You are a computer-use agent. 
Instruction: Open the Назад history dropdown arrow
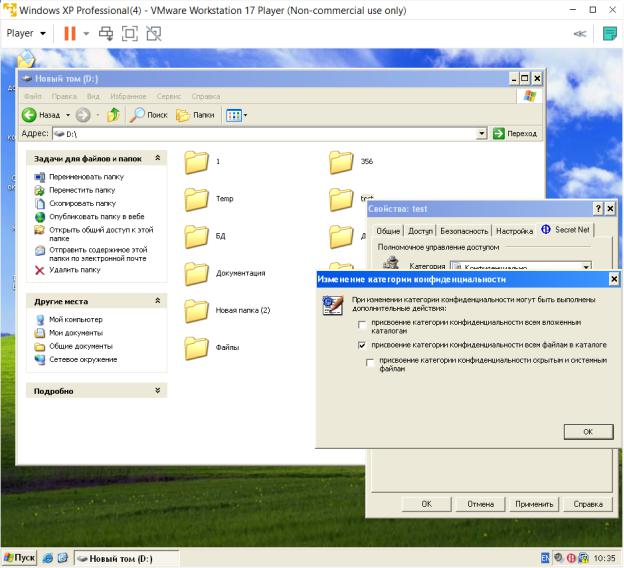[68, 115]
